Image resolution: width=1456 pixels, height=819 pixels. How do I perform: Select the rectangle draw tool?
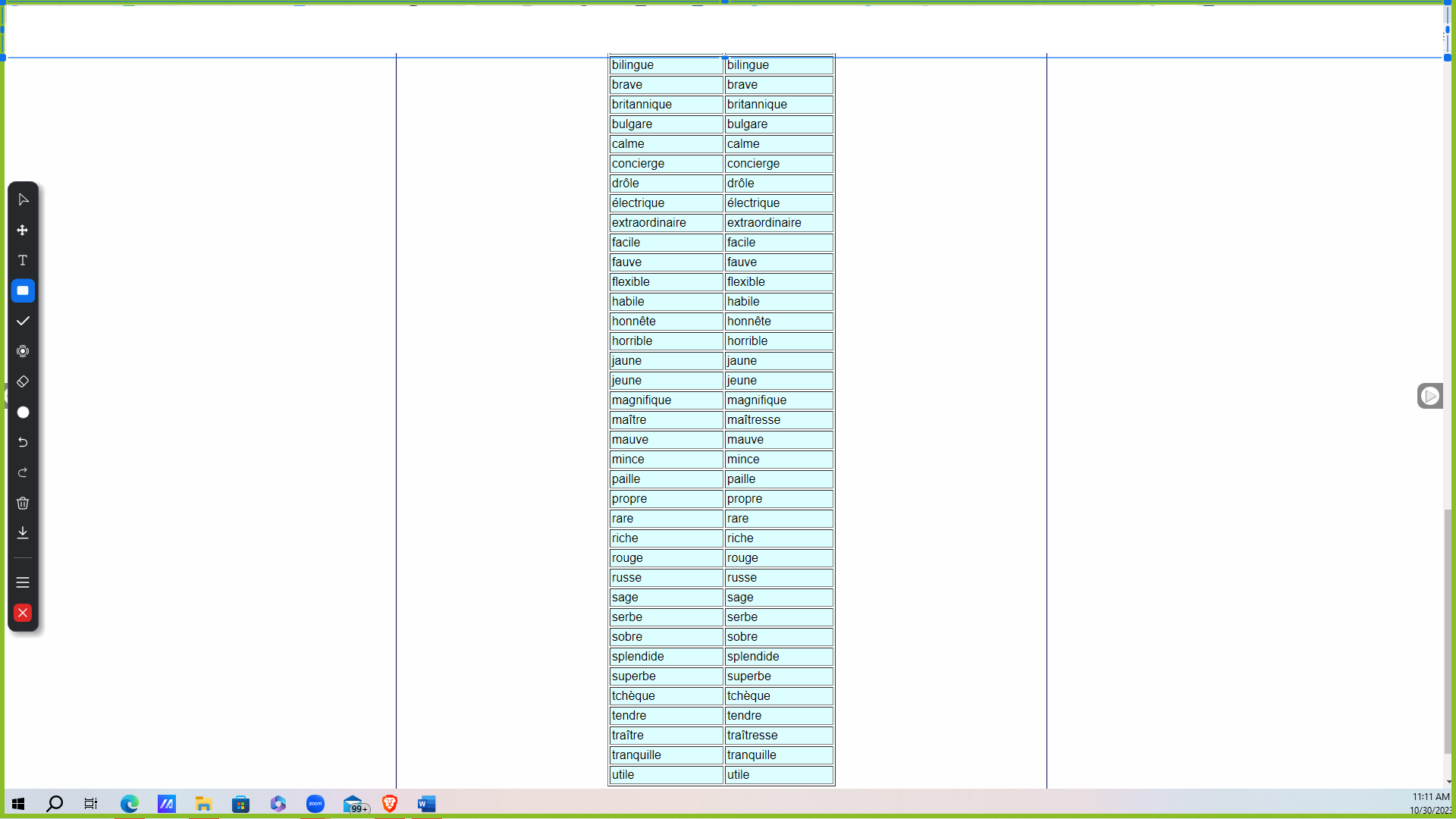pyautogui.click(x=23, y=290)
